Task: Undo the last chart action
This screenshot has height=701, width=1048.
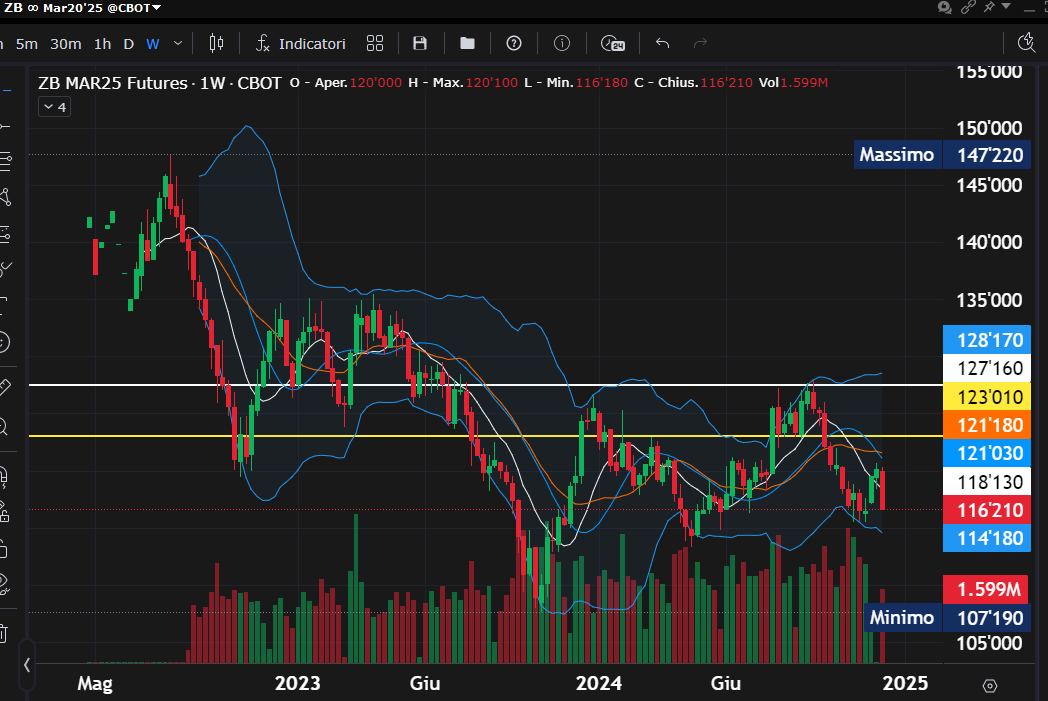Action: pyautogui.click(x=661, y=43)
